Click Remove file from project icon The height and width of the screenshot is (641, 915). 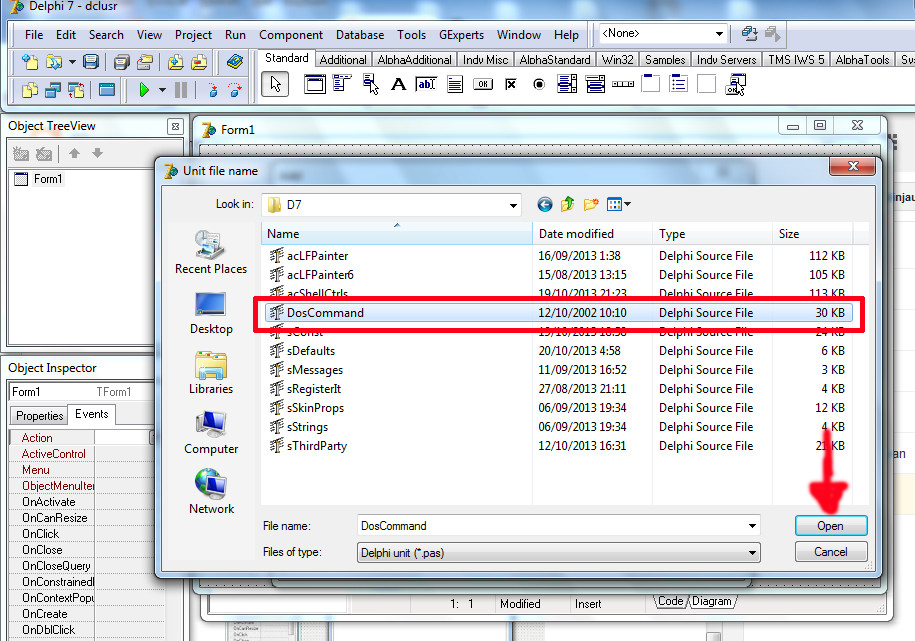click(199, 62)
